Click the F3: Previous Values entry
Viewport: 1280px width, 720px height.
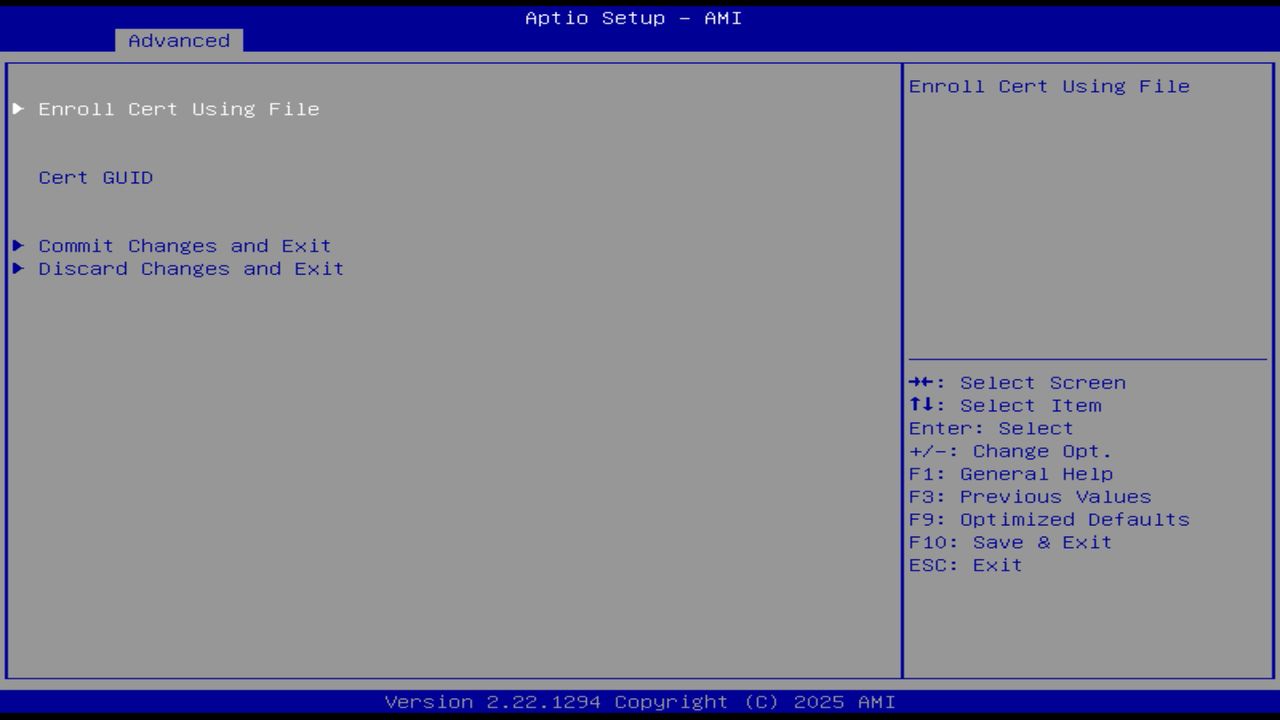click(x=1030, y=496)
